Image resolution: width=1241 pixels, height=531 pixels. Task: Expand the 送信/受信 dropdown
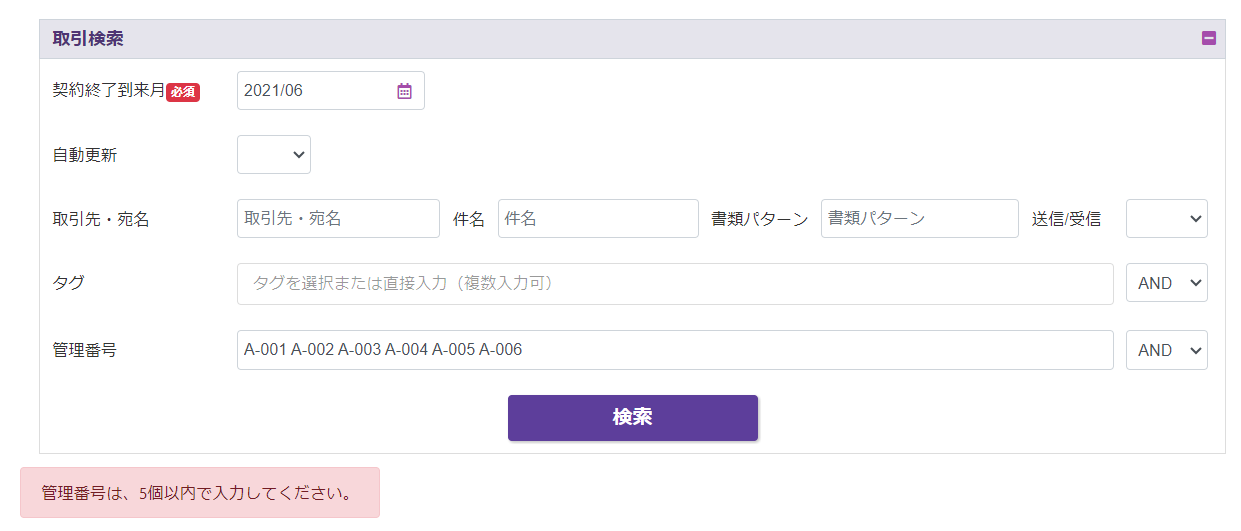(x=1166, y=219)
